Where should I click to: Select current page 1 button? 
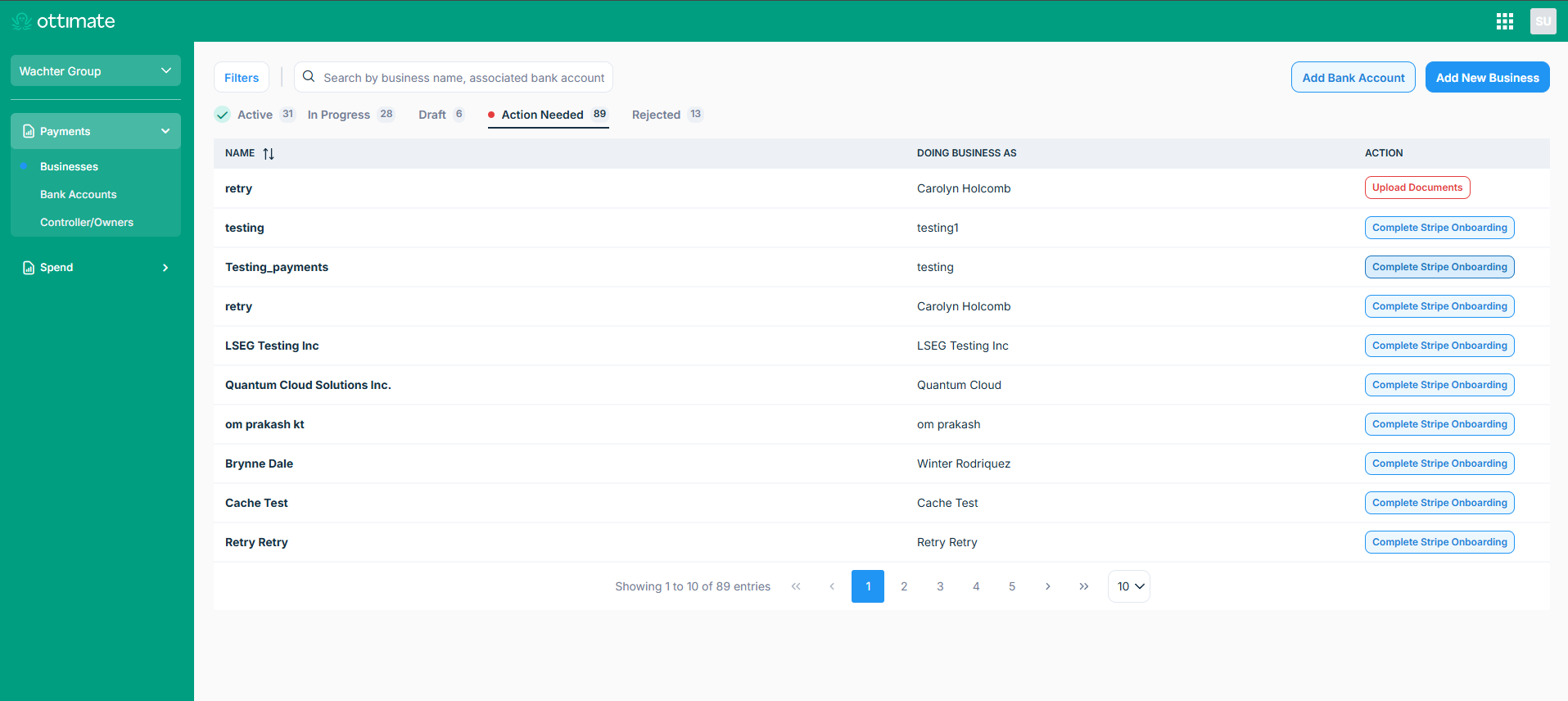868,586
